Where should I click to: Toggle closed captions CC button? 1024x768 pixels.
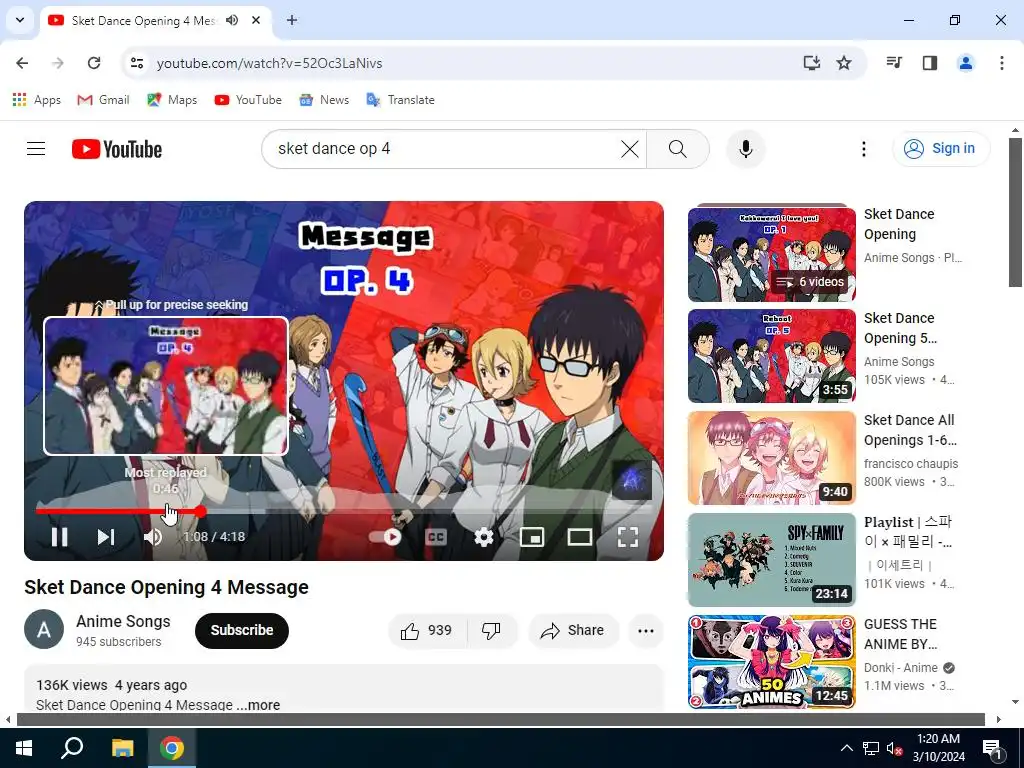tap(436, 537)
